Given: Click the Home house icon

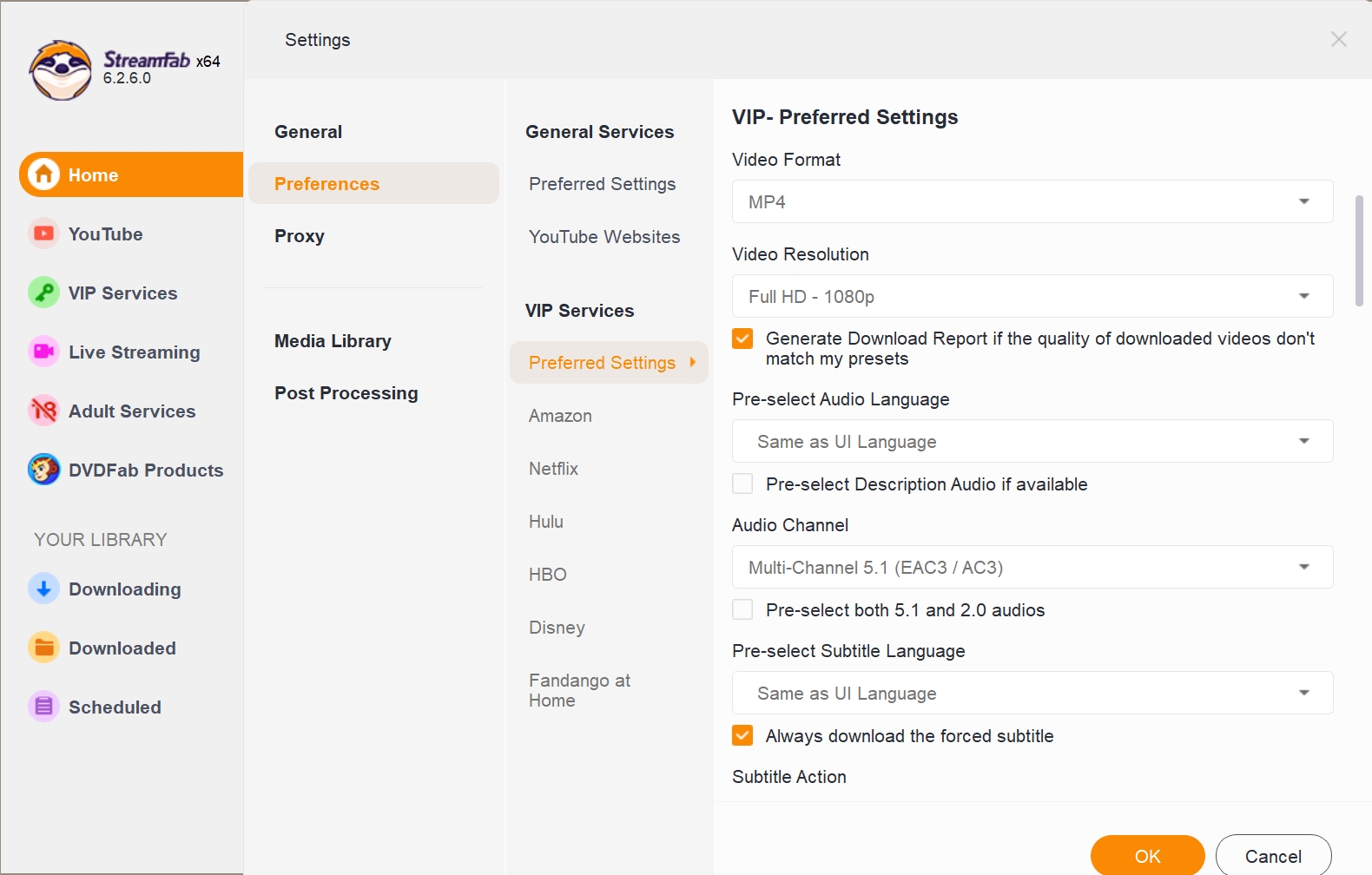Looking at the screenshot, I should [x=43, y=174].
